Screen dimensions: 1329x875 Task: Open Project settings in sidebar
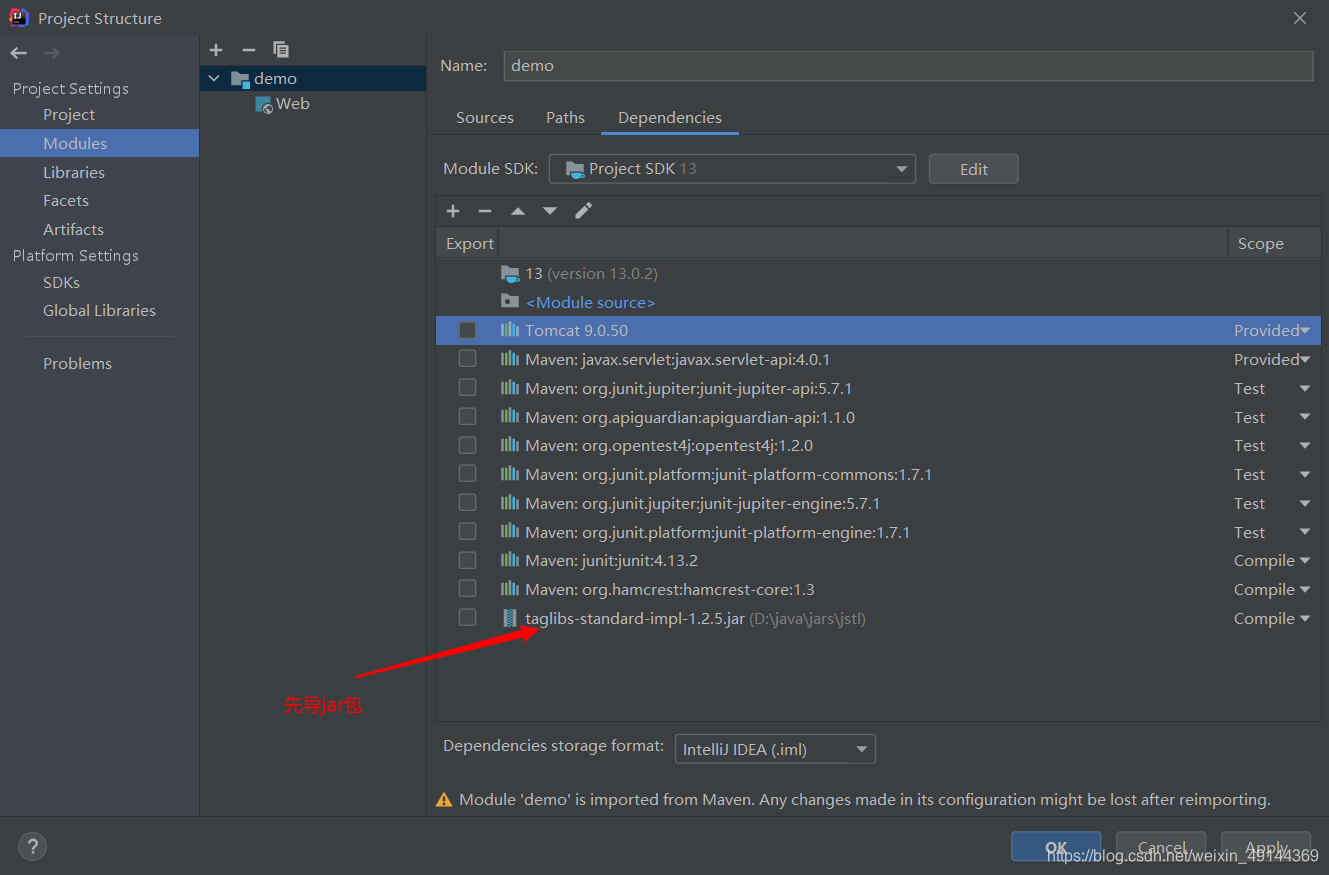tap(69, 115)
